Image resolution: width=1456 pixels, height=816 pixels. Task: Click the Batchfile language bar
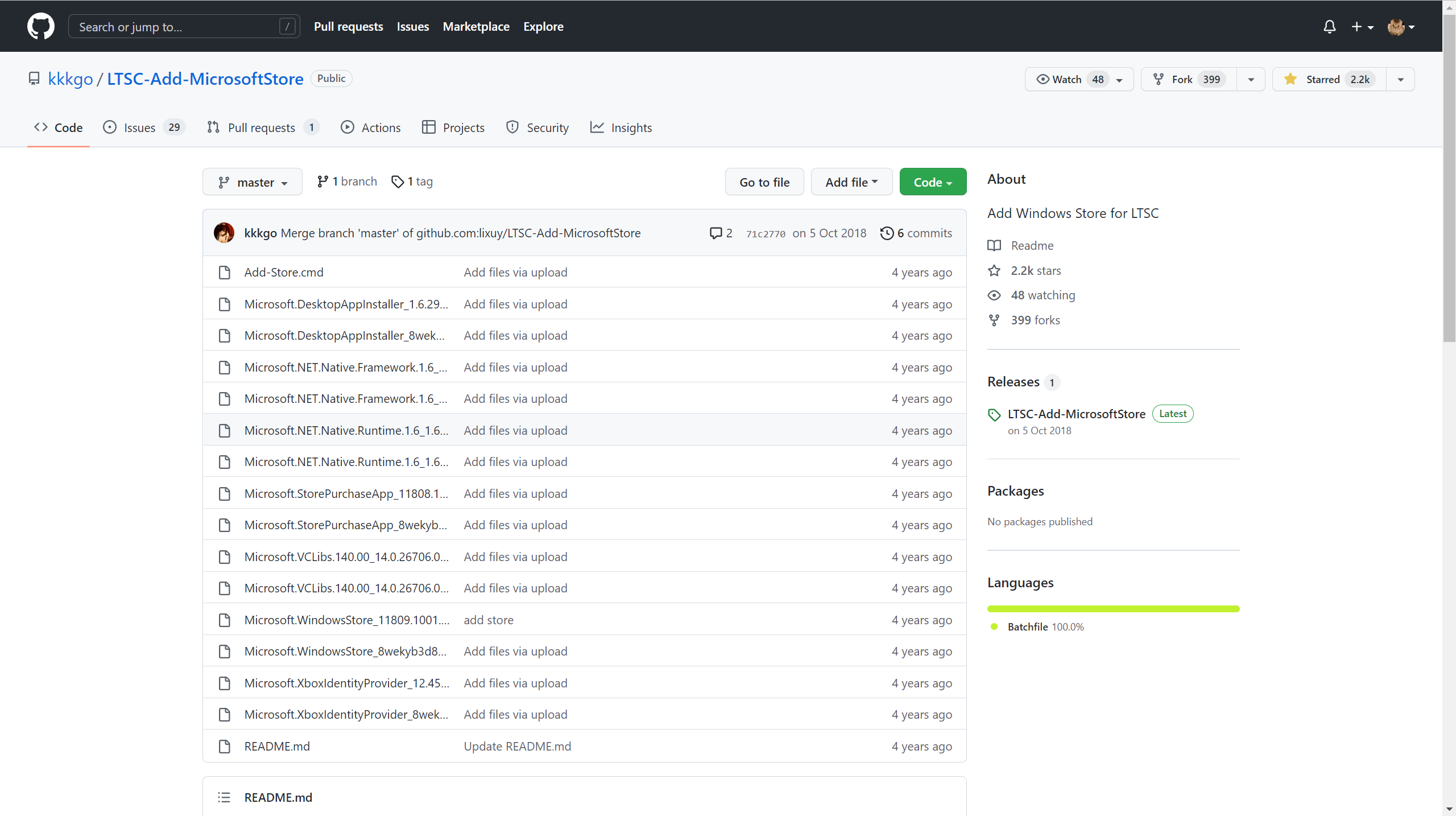(x=1113, y=609)
